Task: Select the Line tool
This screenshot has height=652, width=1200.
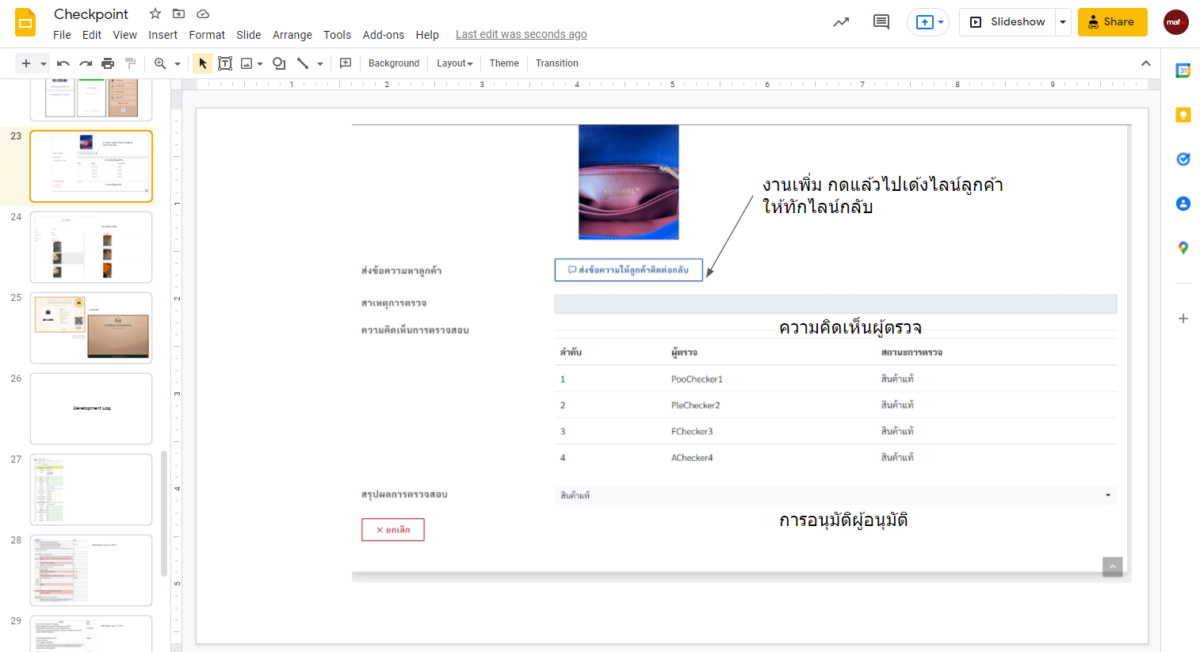Action: click(x=305, y=62)
